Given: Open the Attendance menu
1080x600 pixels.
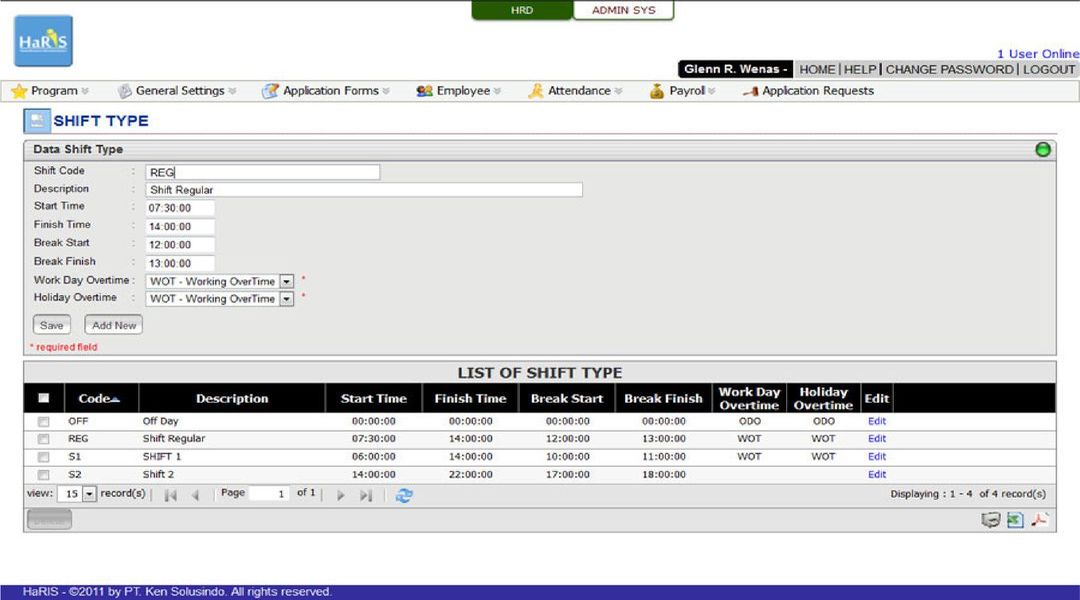Looking at the screenshot, I should [x=578, y=91].
